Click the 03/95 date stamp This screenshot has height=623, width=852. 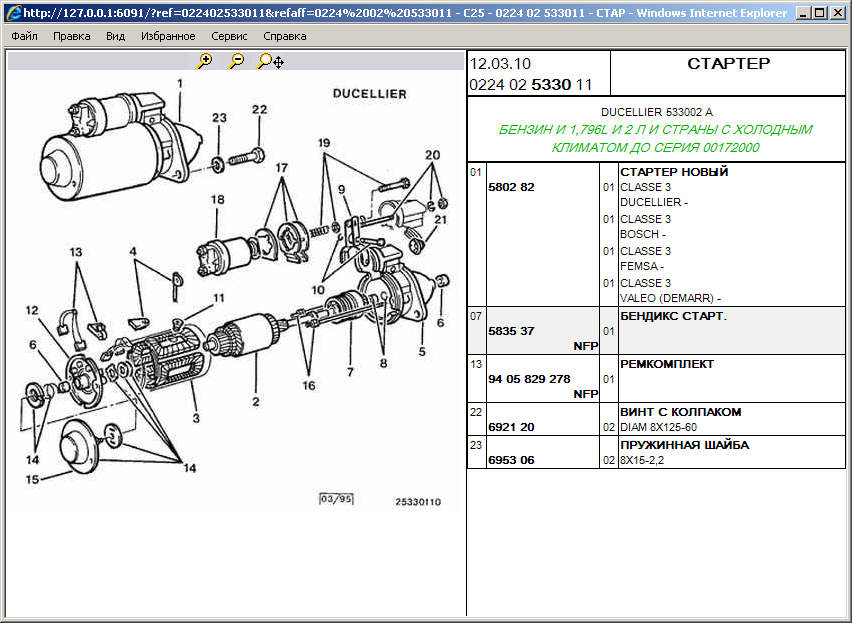336,499
